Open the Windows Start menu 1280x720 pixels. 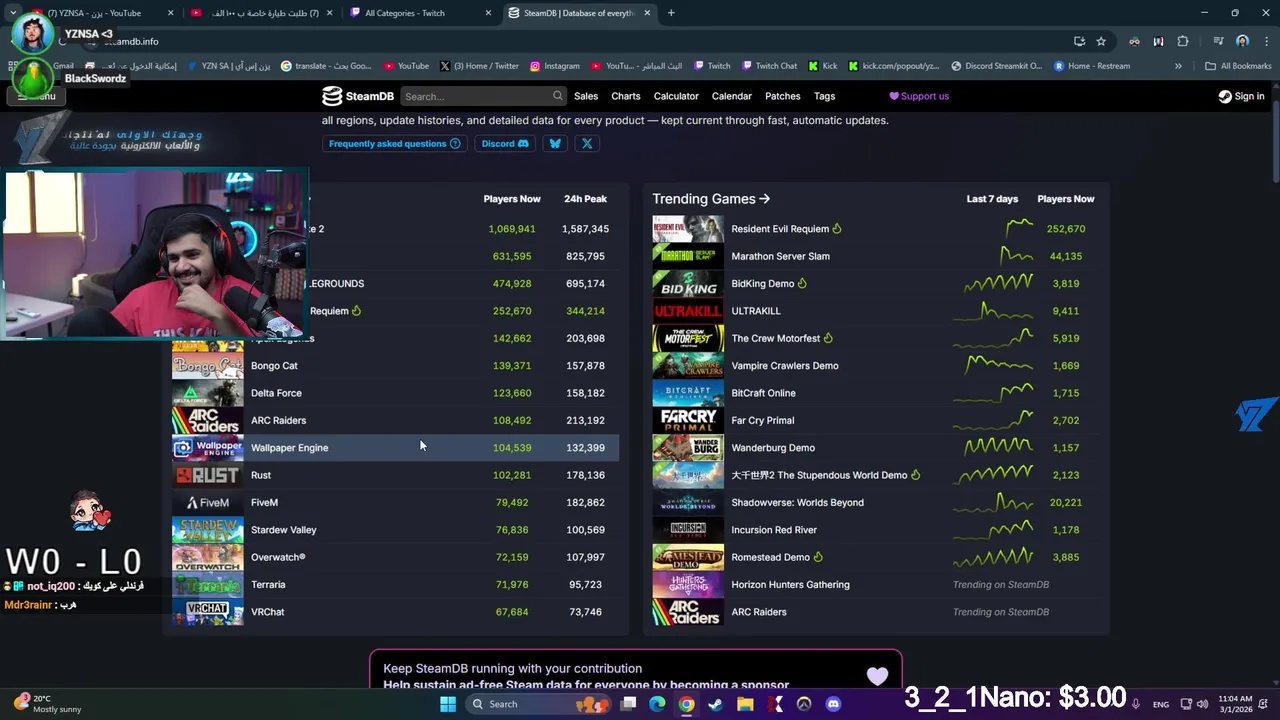tap(448, 704)
